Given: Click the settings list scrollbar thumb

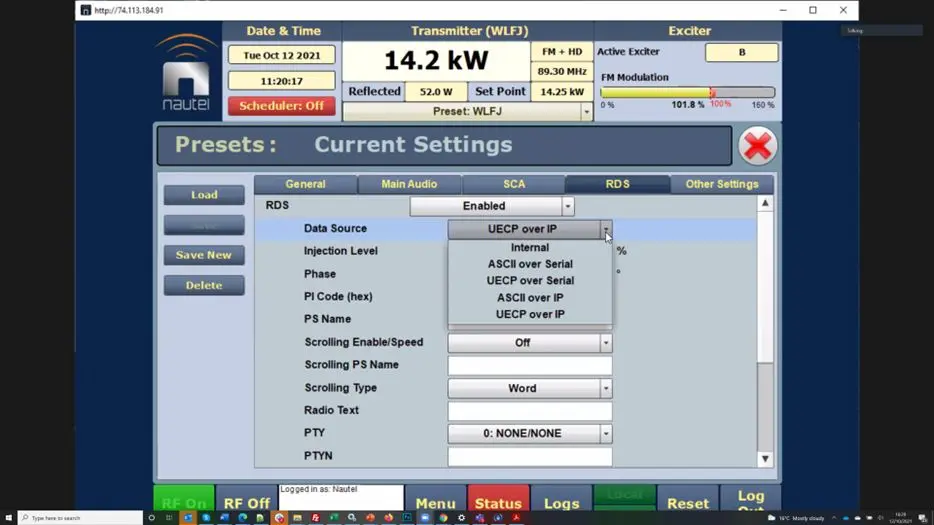Looking at the screenshot, I should pos(765,288).
